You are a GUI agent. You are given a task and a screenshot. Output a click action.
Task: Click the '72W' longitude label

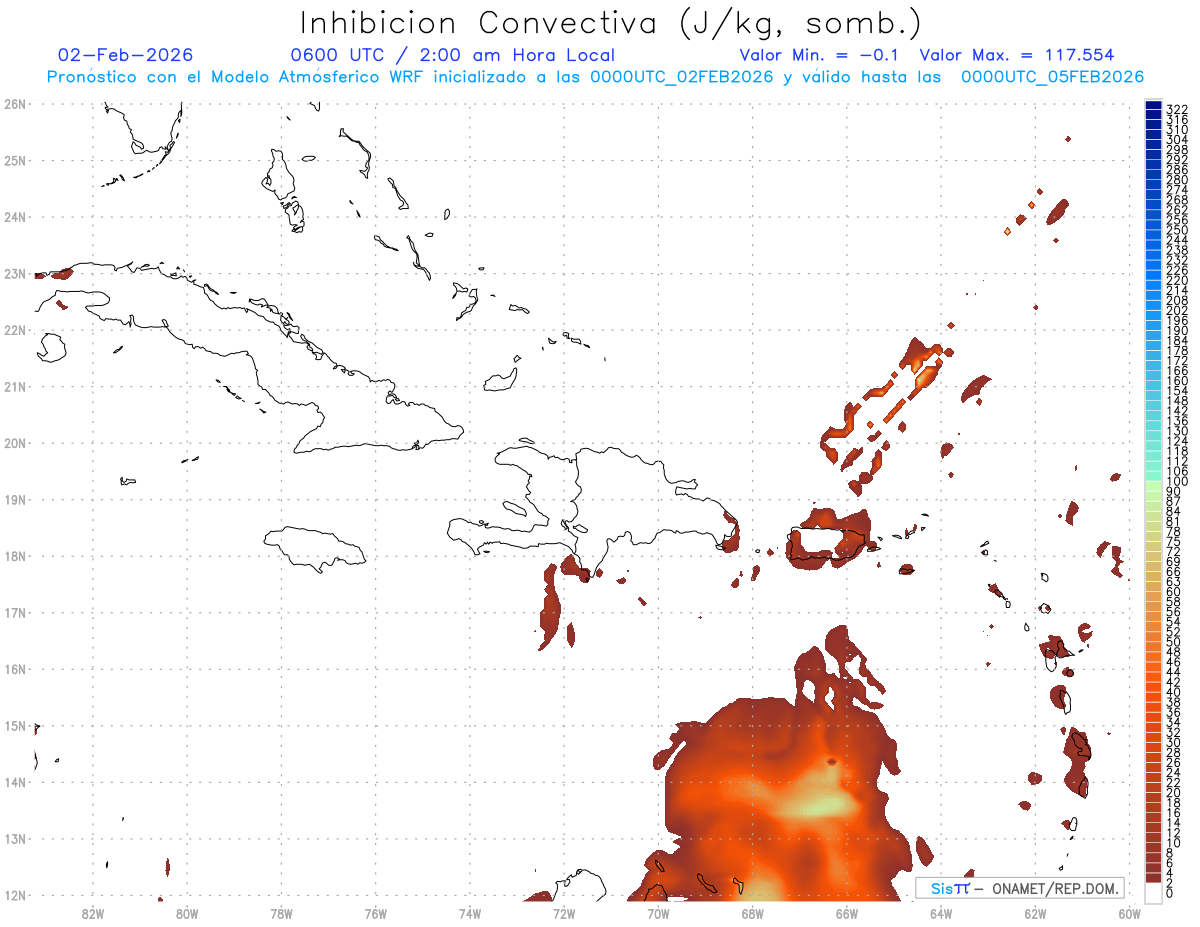(x=564, y=912)
